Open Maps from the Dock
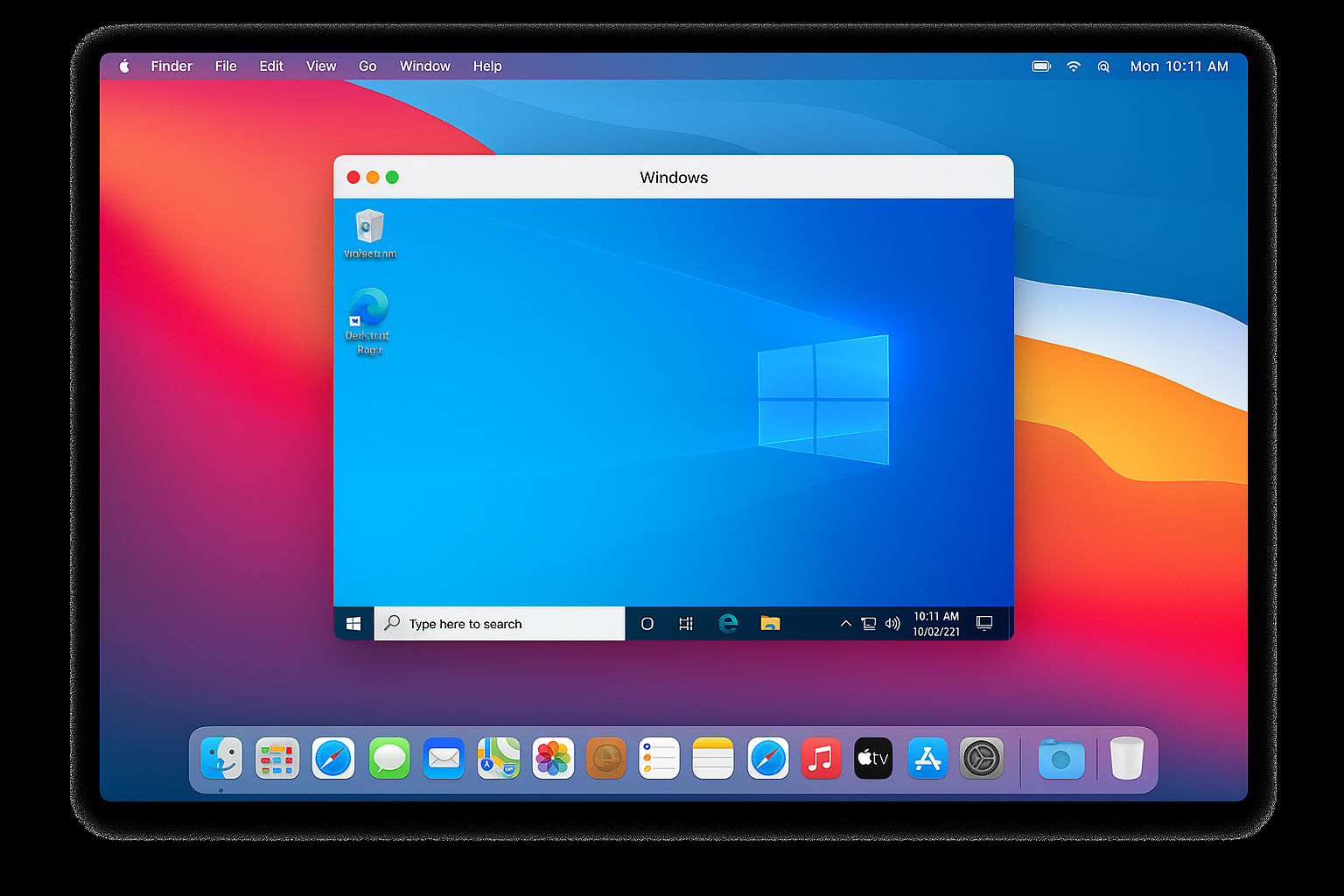The image size is (1344, 896). 499,758
